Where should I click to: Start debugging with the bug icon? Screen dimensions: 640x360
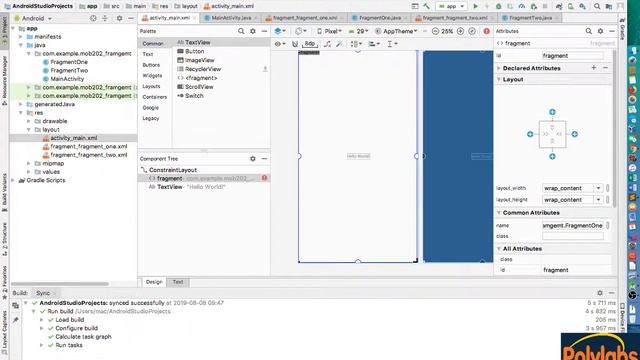pos(498,6)
